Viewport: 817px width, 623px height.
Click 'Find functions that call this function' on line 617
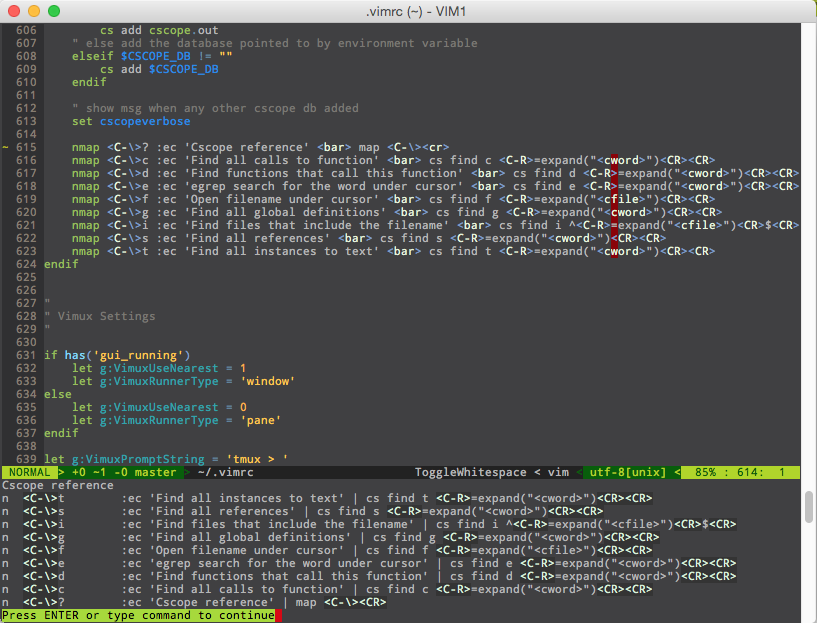324,173
